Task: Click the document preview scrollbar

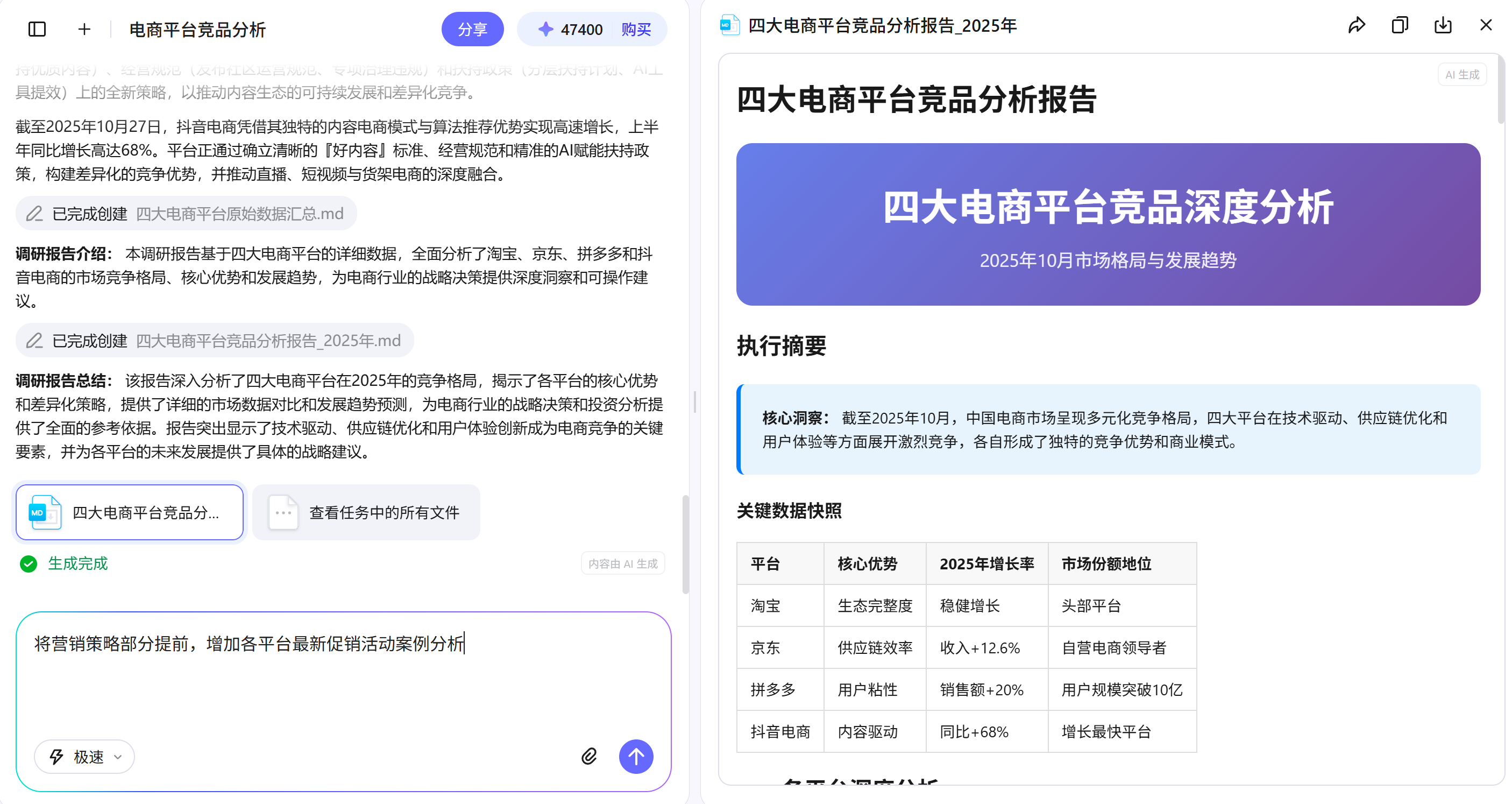Action: [1501, 88]
